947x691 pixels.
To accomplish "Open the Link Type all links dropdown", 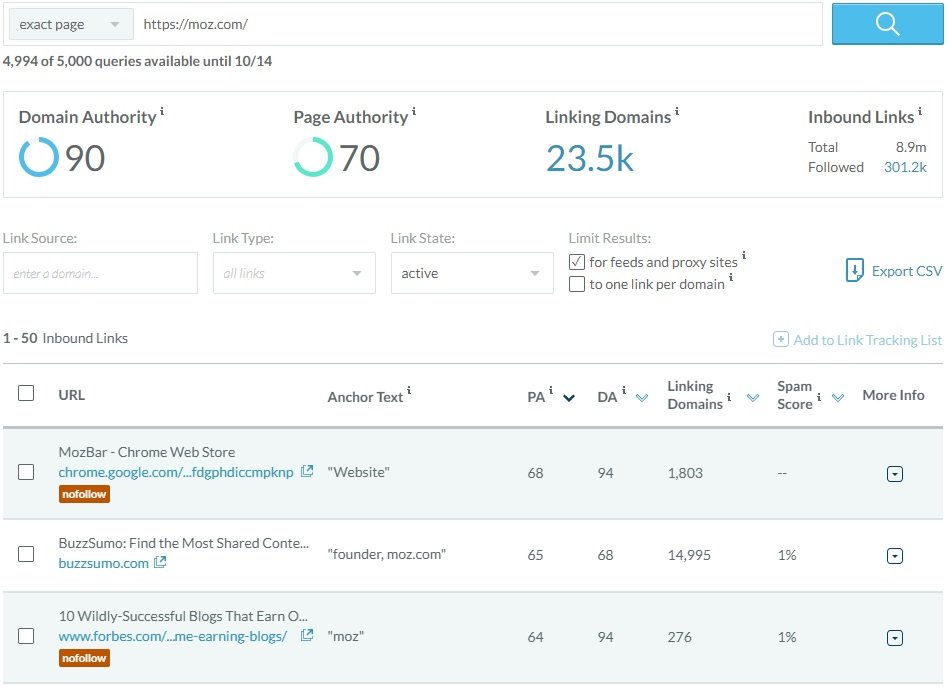I will coord(294,273).
